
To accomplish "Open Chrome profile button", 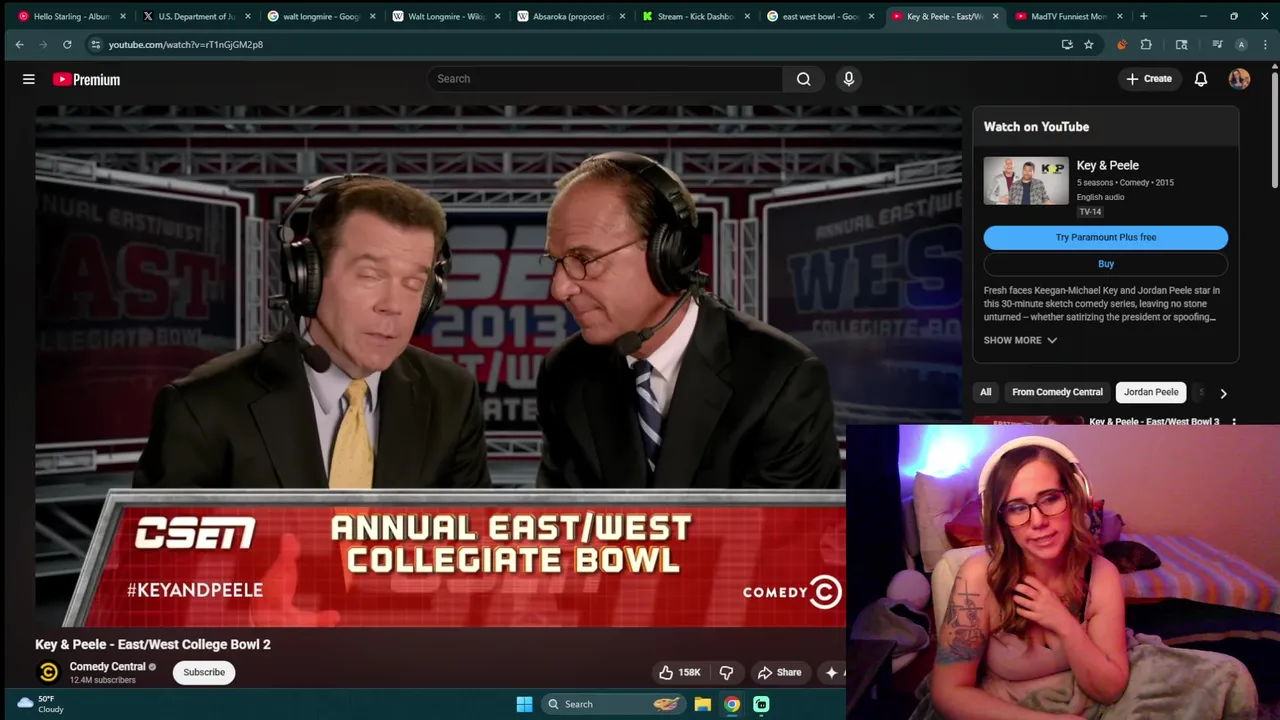I will coord(1241,44).
